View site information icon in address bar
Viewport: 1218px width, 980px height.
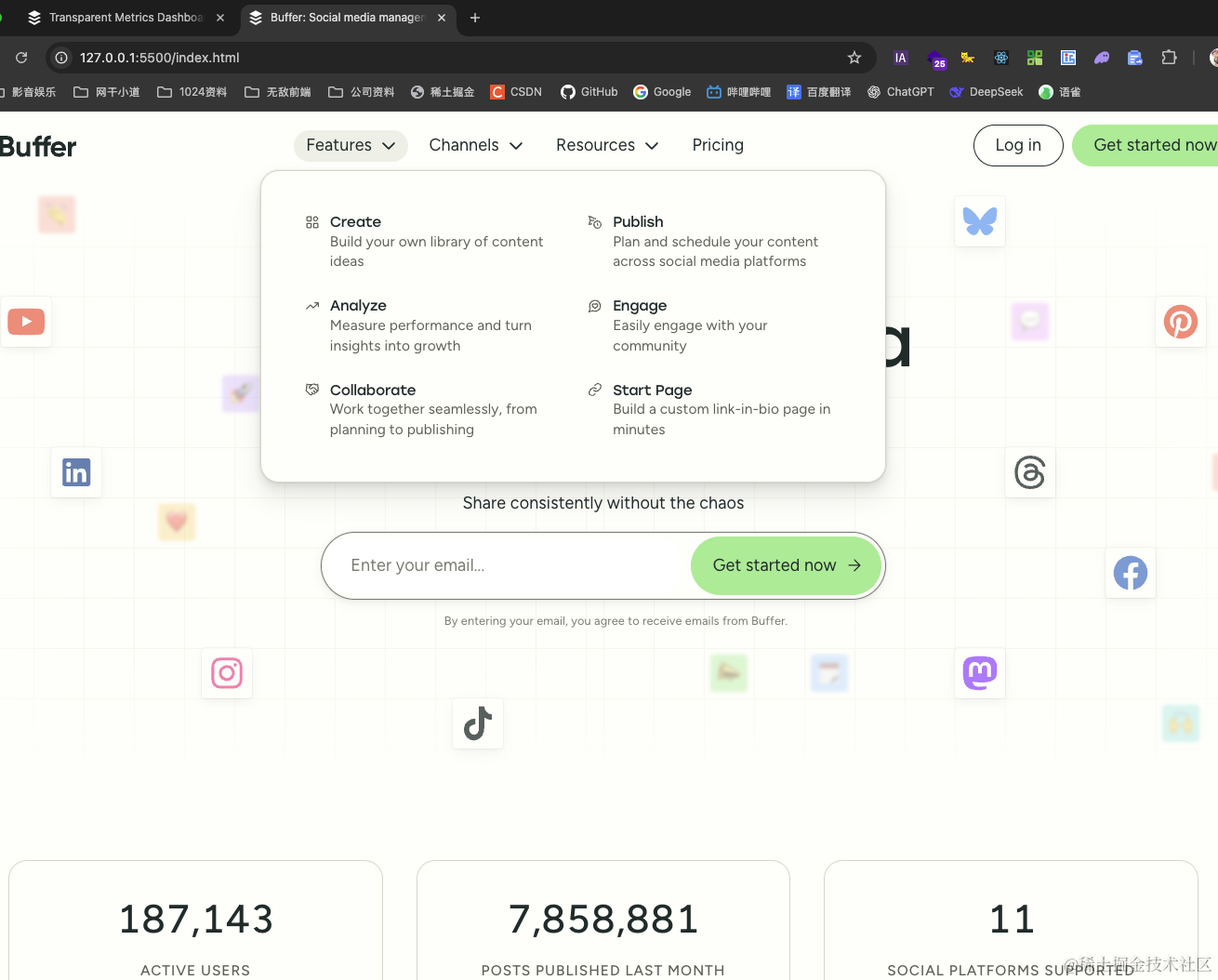pyautogui.click(x=61, y=58)
